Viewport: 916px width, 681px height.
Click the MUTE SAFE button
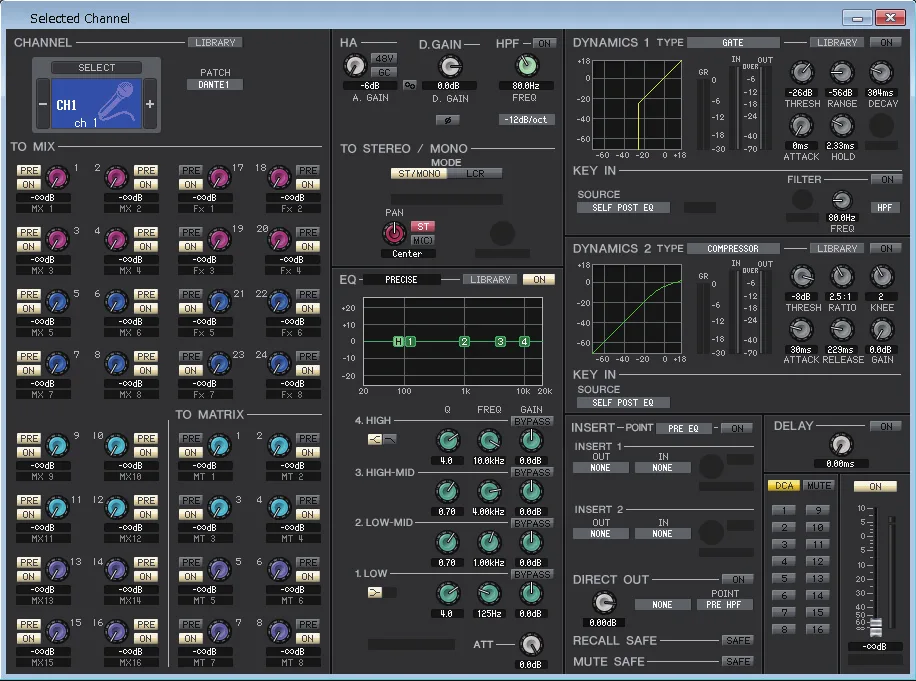coord(738,661)
